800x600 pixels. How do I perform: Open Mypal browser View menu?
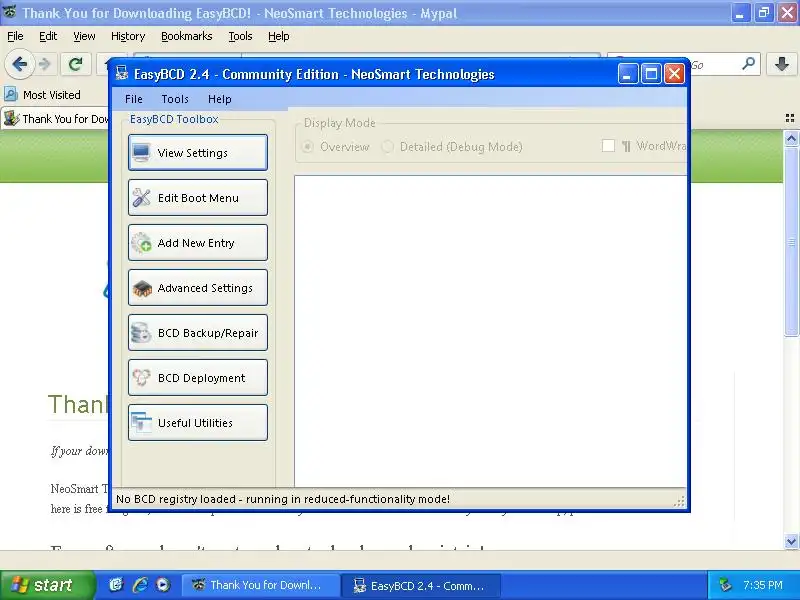point(84,36)
